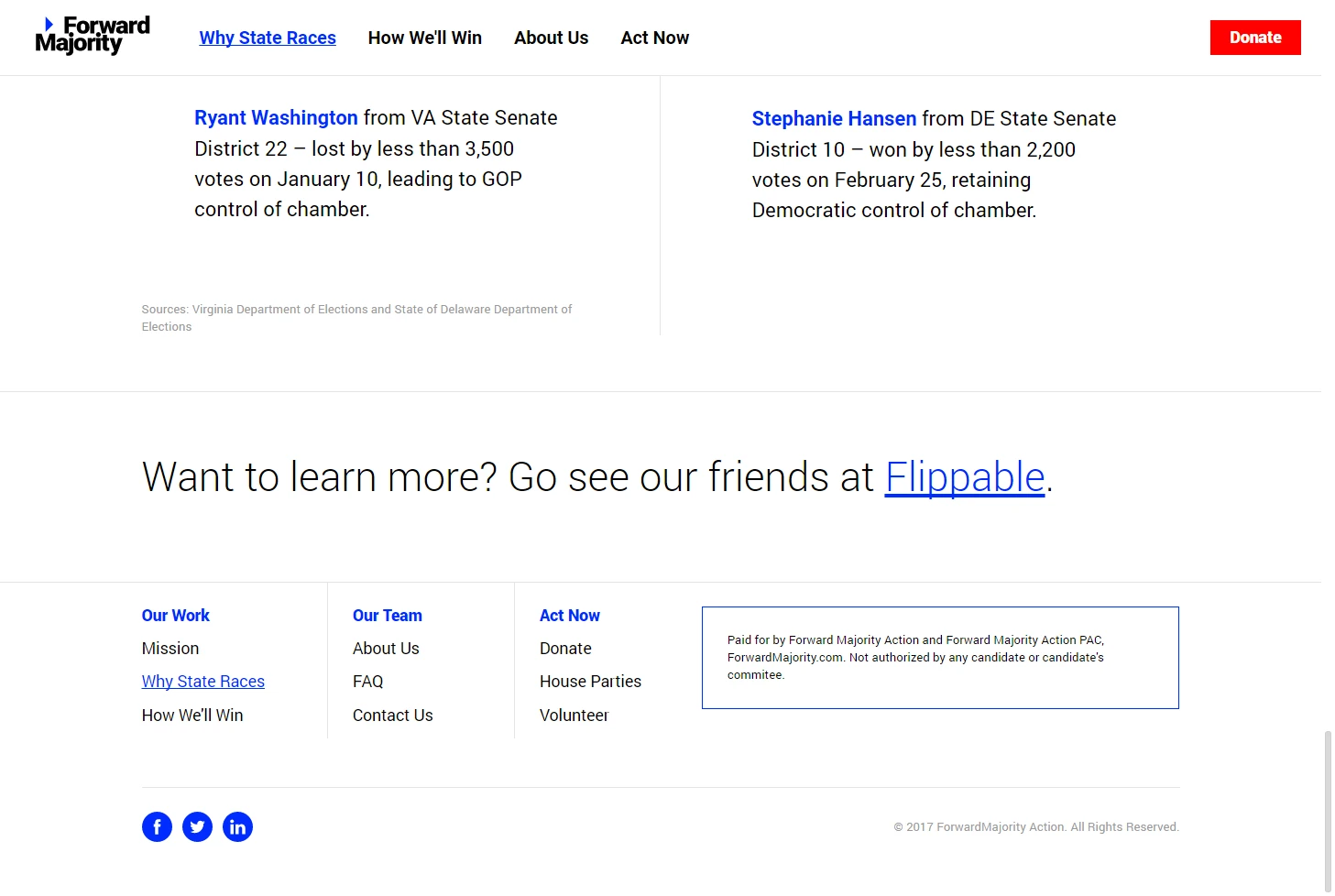Open footer Why State Races link

(x=203, y=682)
